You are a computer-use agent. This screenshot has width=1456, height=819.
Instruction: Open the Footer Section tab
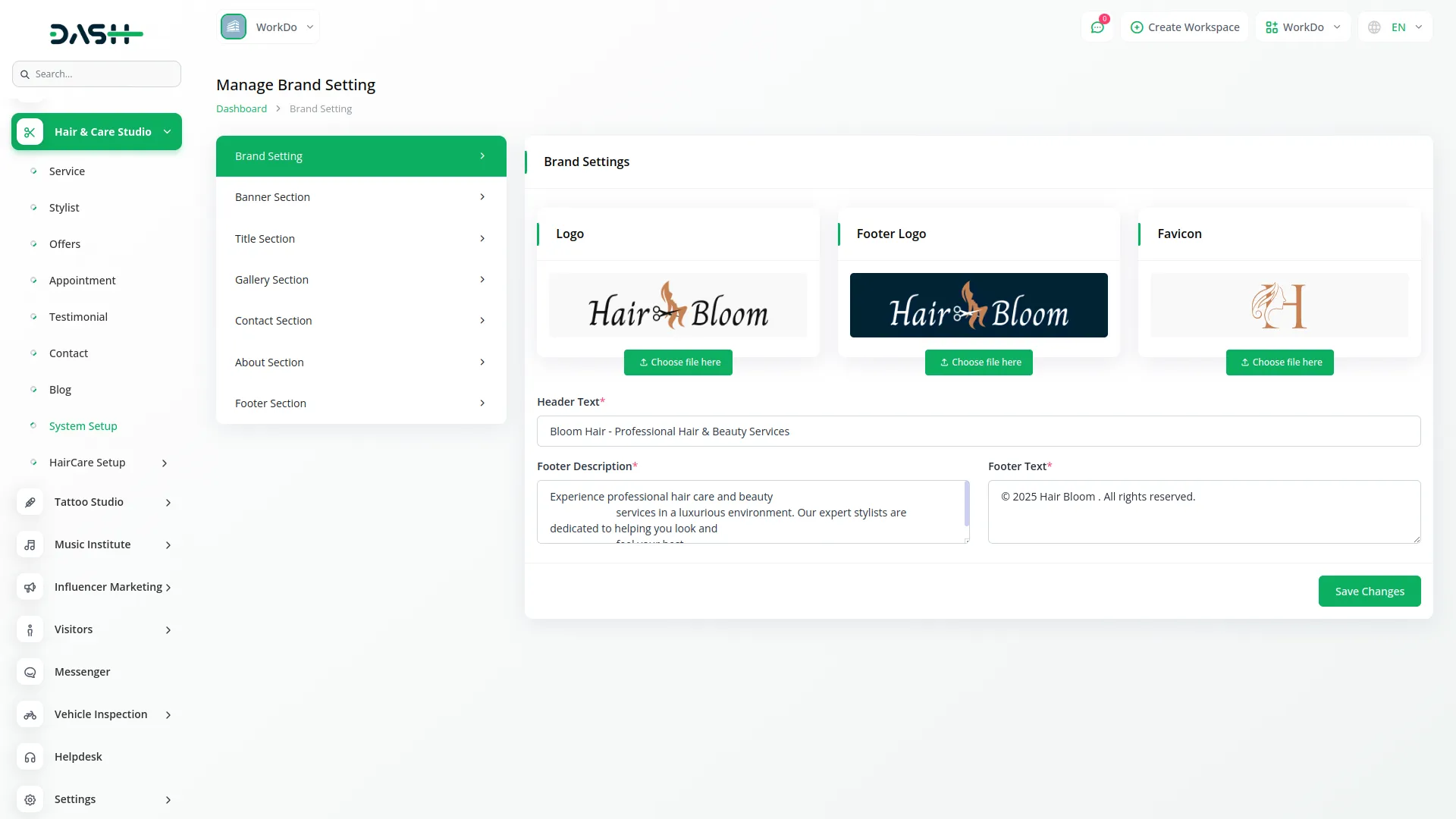coord(360,403)
